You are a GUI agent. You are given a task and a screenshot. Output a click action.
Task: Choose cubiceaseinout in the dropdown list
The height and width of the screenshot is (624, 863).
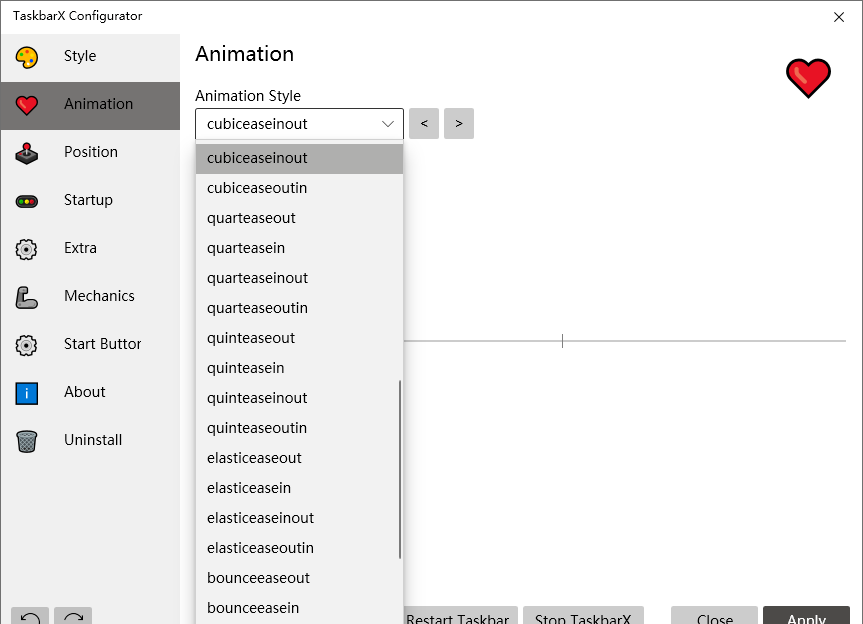[299, 158]
